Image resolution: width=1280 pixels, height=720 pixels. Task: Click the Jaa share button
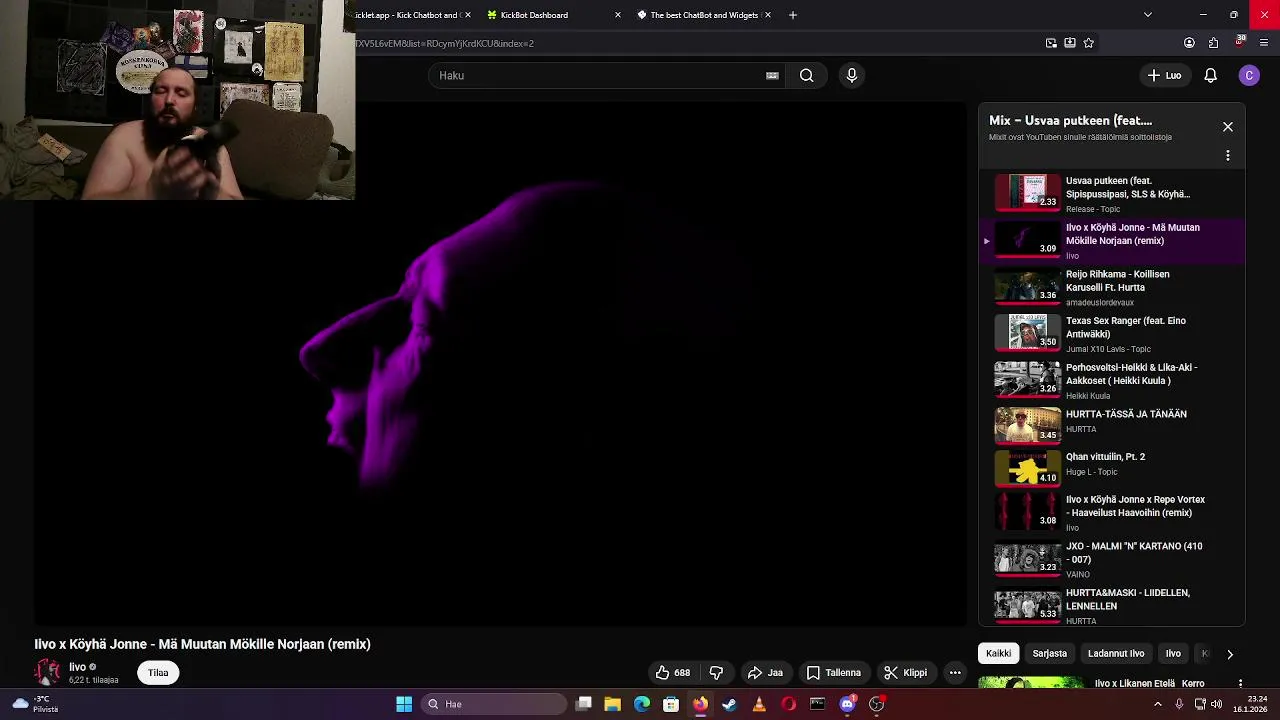click(765, 673)
